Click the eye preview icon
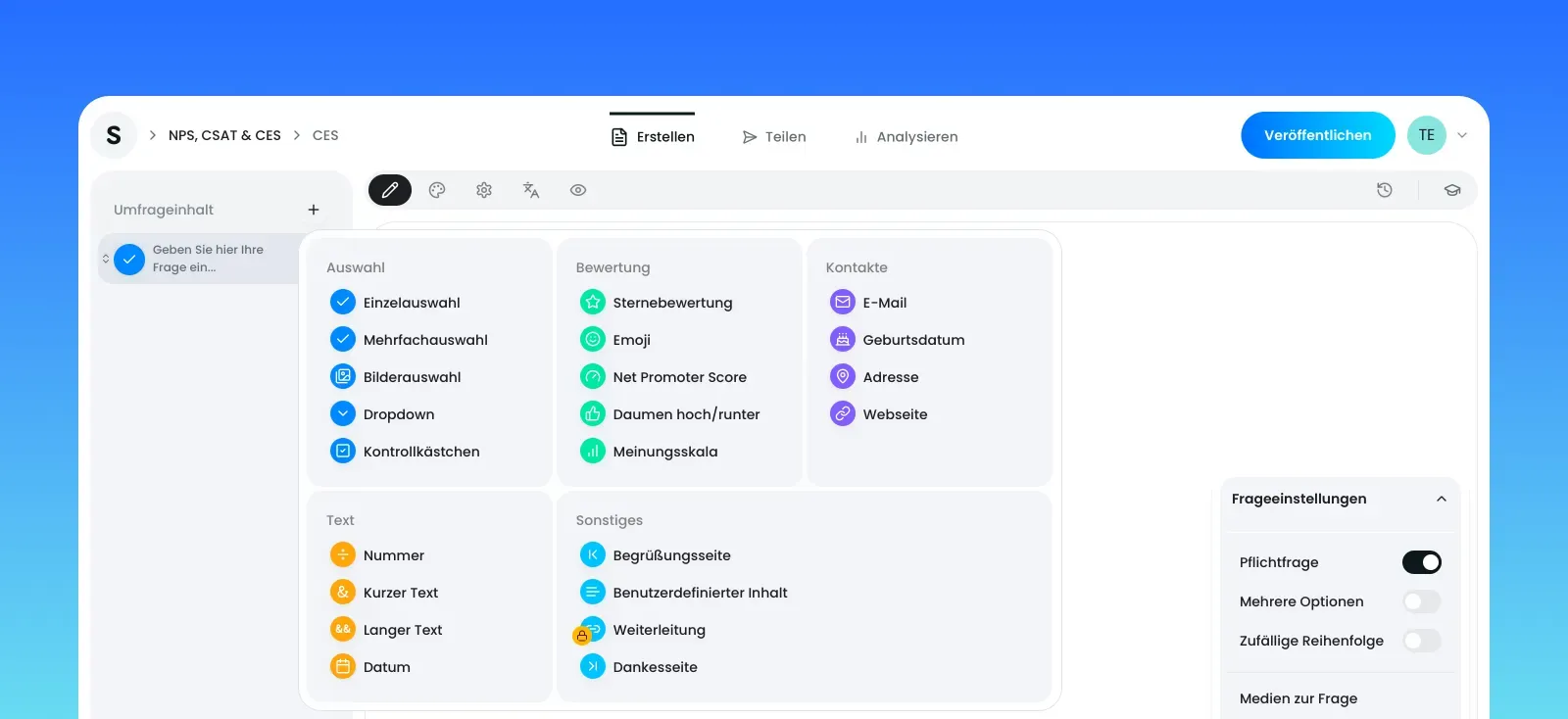 [x=578, y=190]
